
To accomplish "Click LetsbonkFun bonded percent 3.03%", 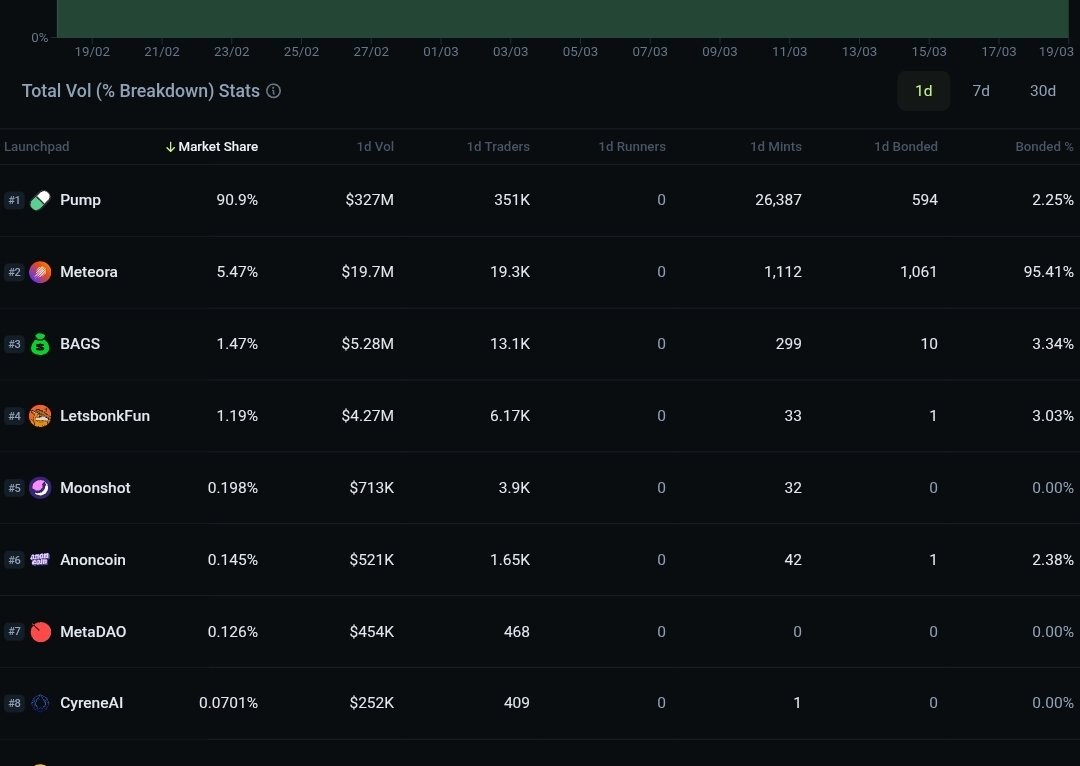I will pyautogui.click(x=1052, y=416).
